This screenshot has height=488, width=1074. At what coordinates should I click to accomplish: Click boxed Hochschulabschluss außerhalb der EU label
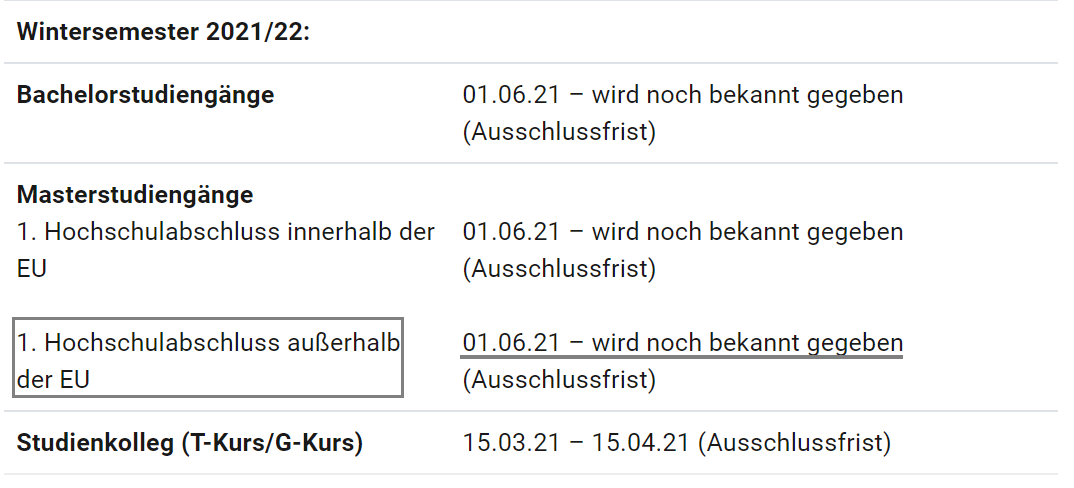[208, 357]
